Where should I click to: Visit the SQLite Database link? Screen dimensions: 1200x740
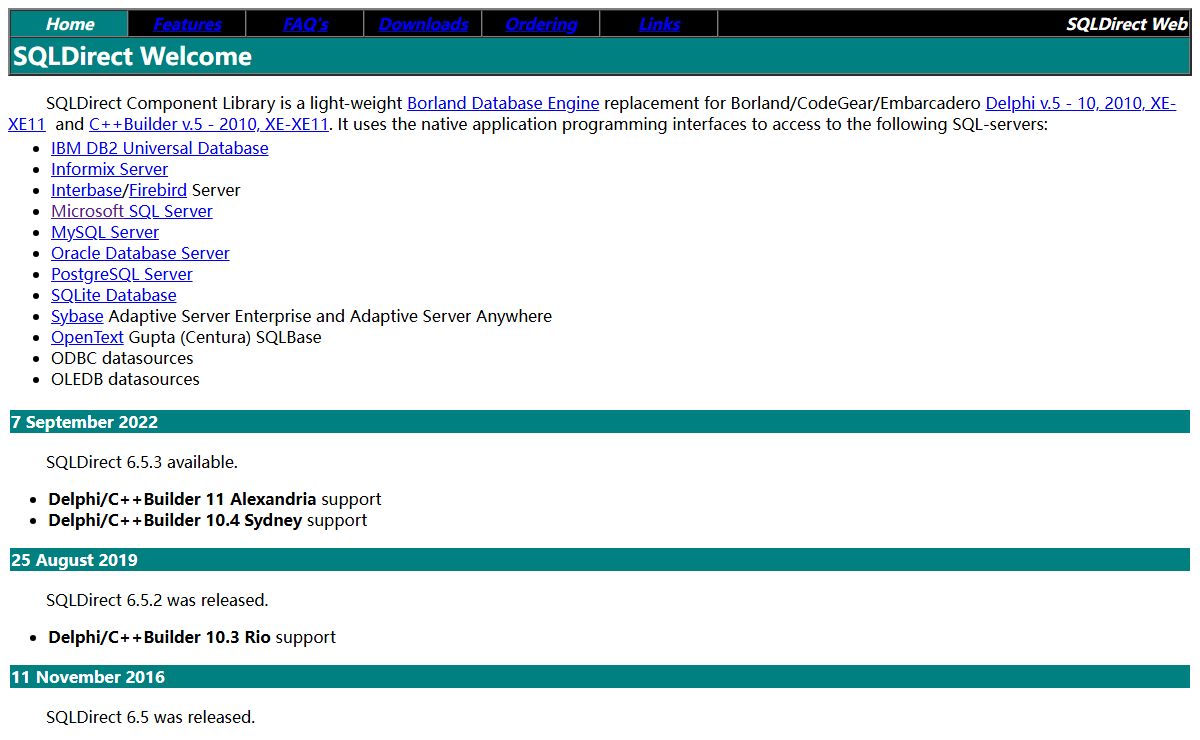[114, 295]
